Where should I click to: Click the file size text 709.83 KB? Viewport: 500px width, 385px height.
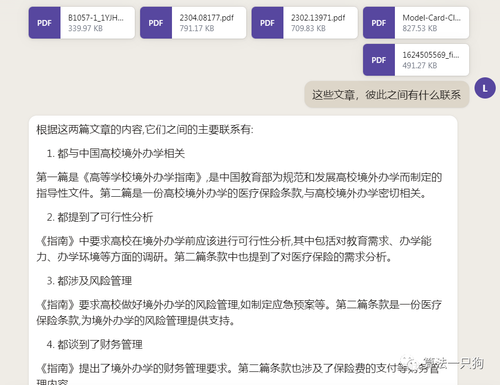[308, 28]
